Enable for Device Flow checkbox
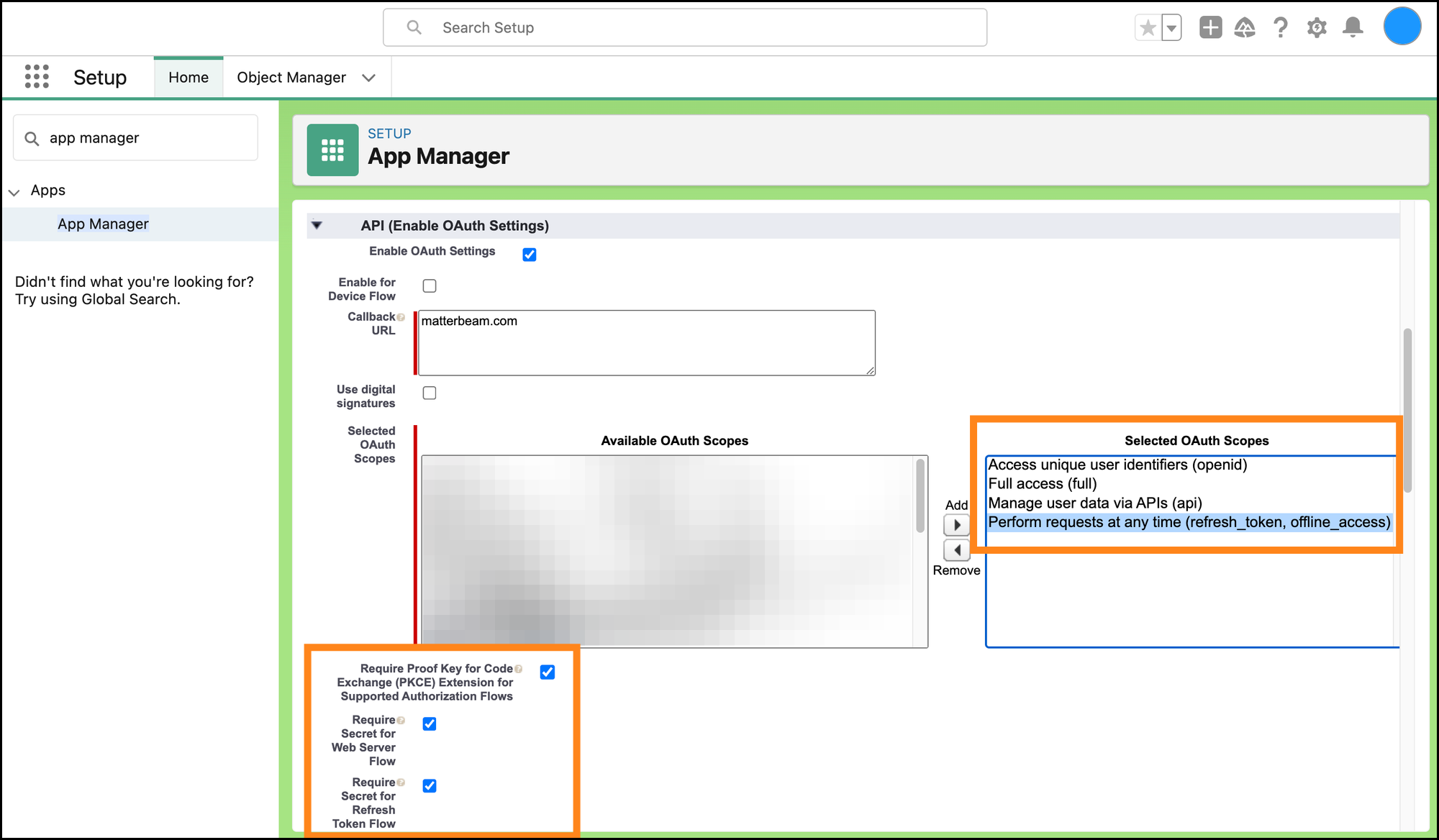Viewport: 1439px width, 840px height. (x=430, y=286)
